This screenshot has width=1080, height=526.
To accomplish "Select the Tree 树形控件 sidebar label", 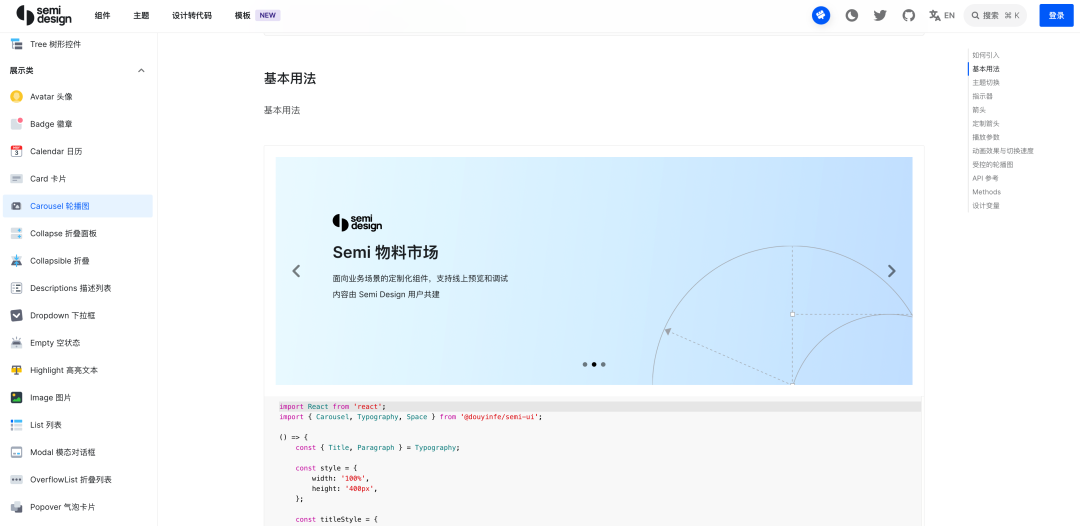I will click(x=55, y=44).
